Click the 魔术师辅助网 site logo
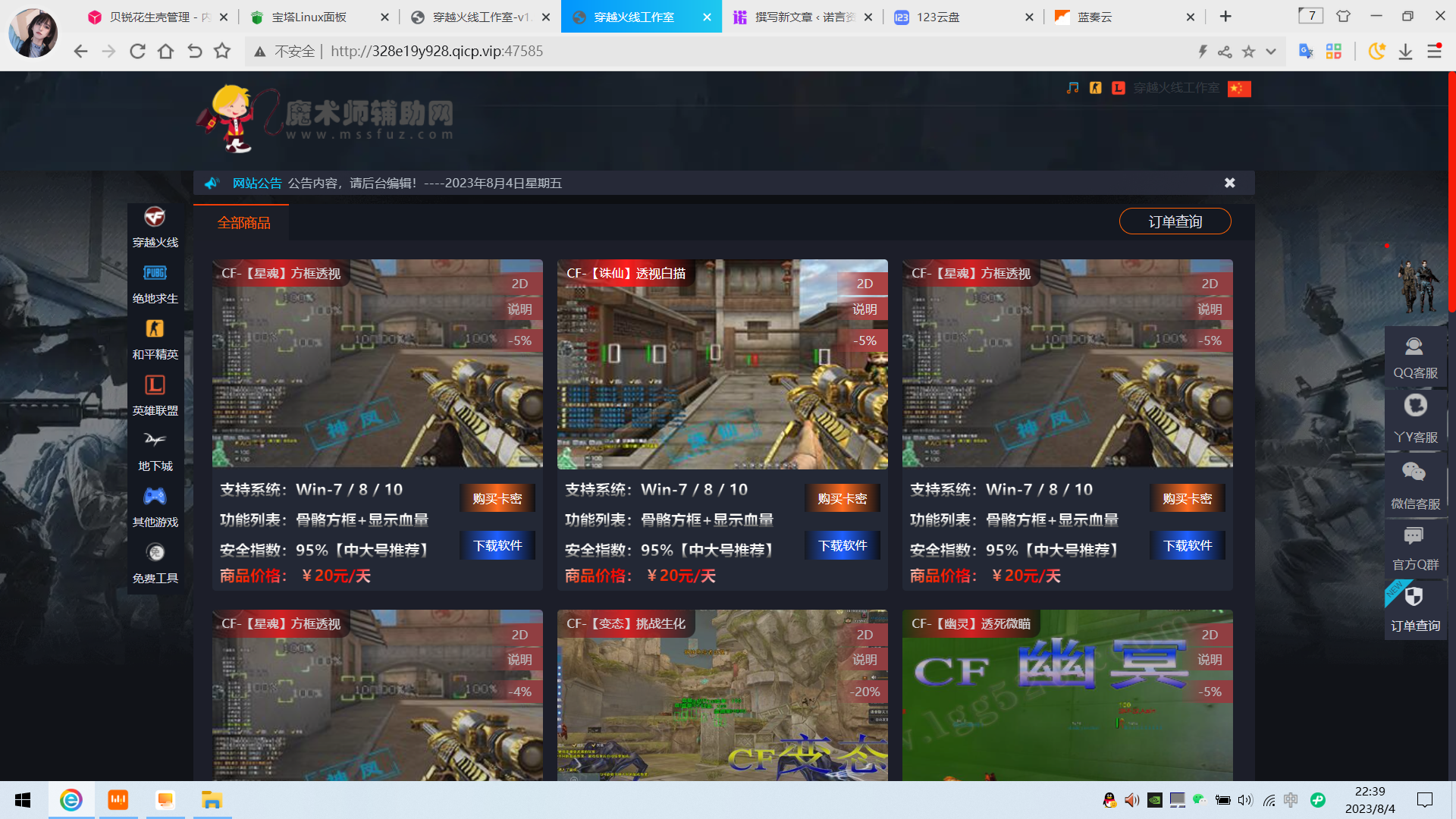 (x=325, y=118)
